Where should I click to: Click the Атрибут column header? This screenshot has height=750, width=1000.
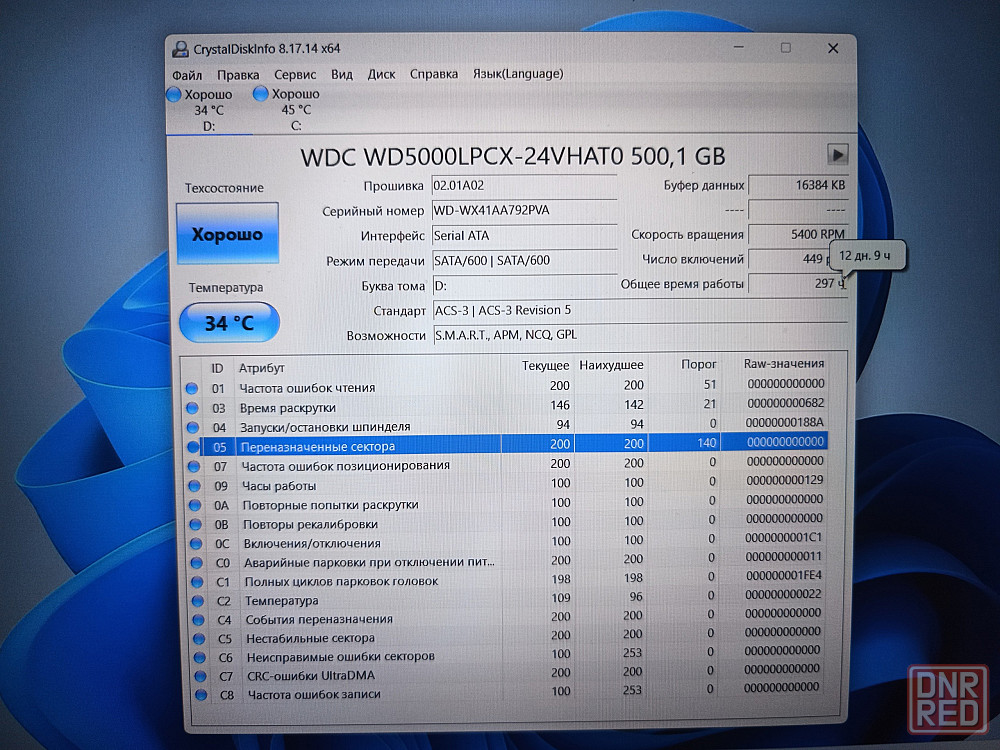pos(261,368)
